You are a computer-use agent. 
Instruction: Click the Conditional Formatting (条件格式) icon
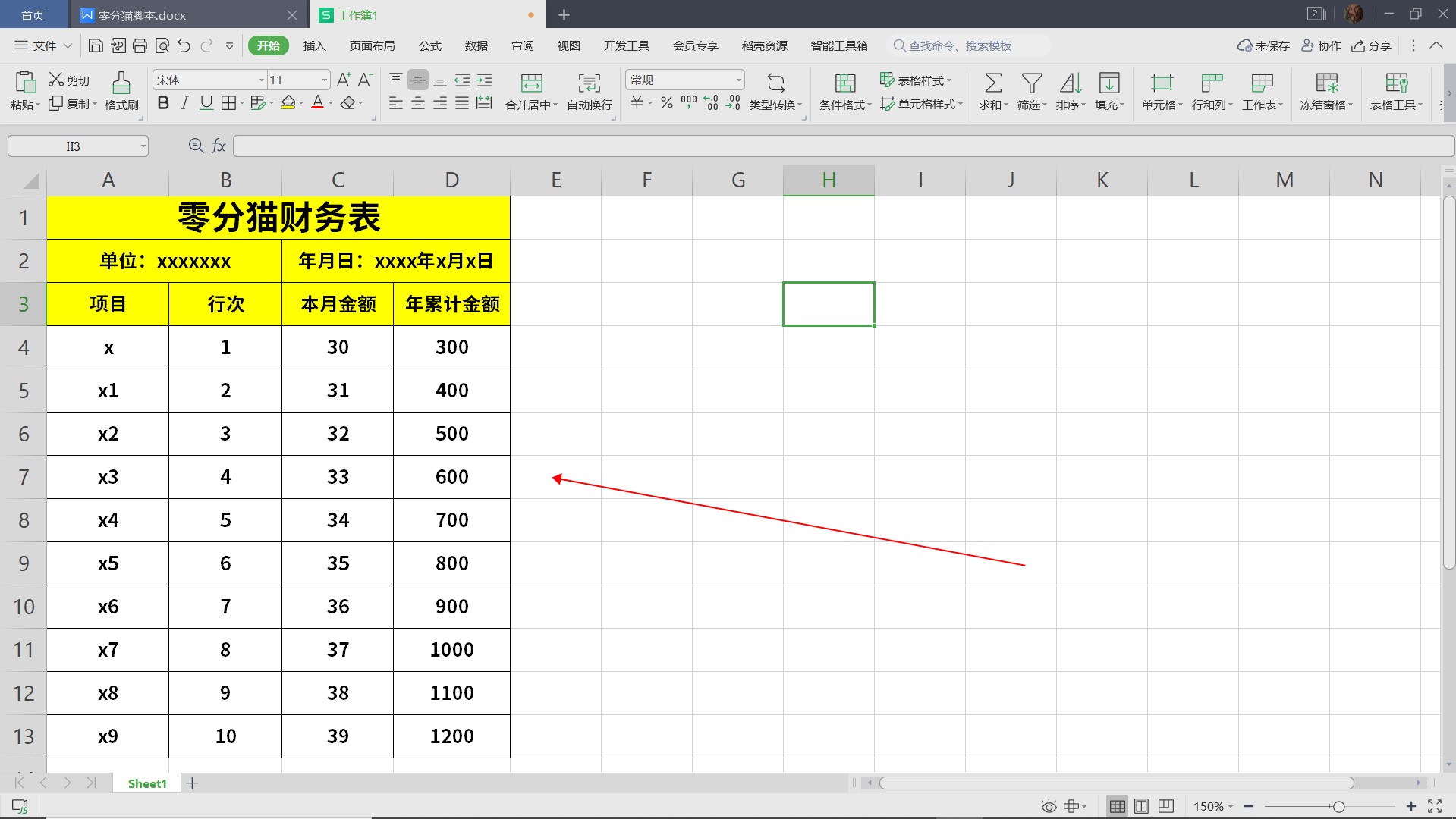[844, 83]
